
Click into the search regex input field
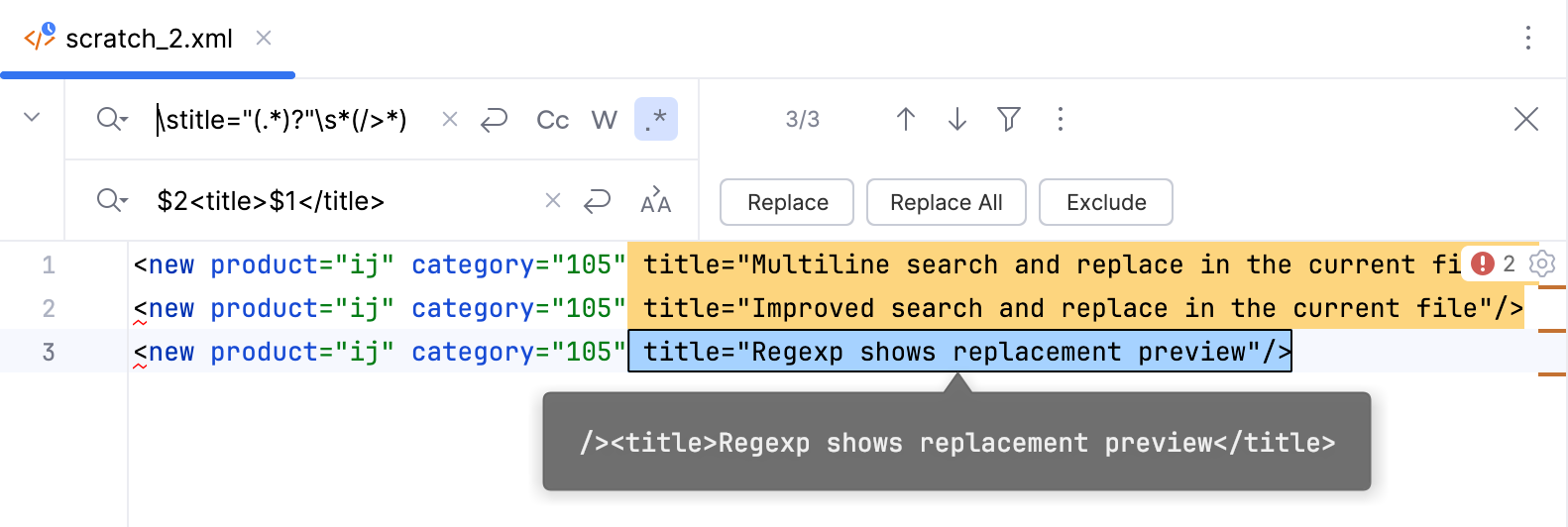(287, 120)
